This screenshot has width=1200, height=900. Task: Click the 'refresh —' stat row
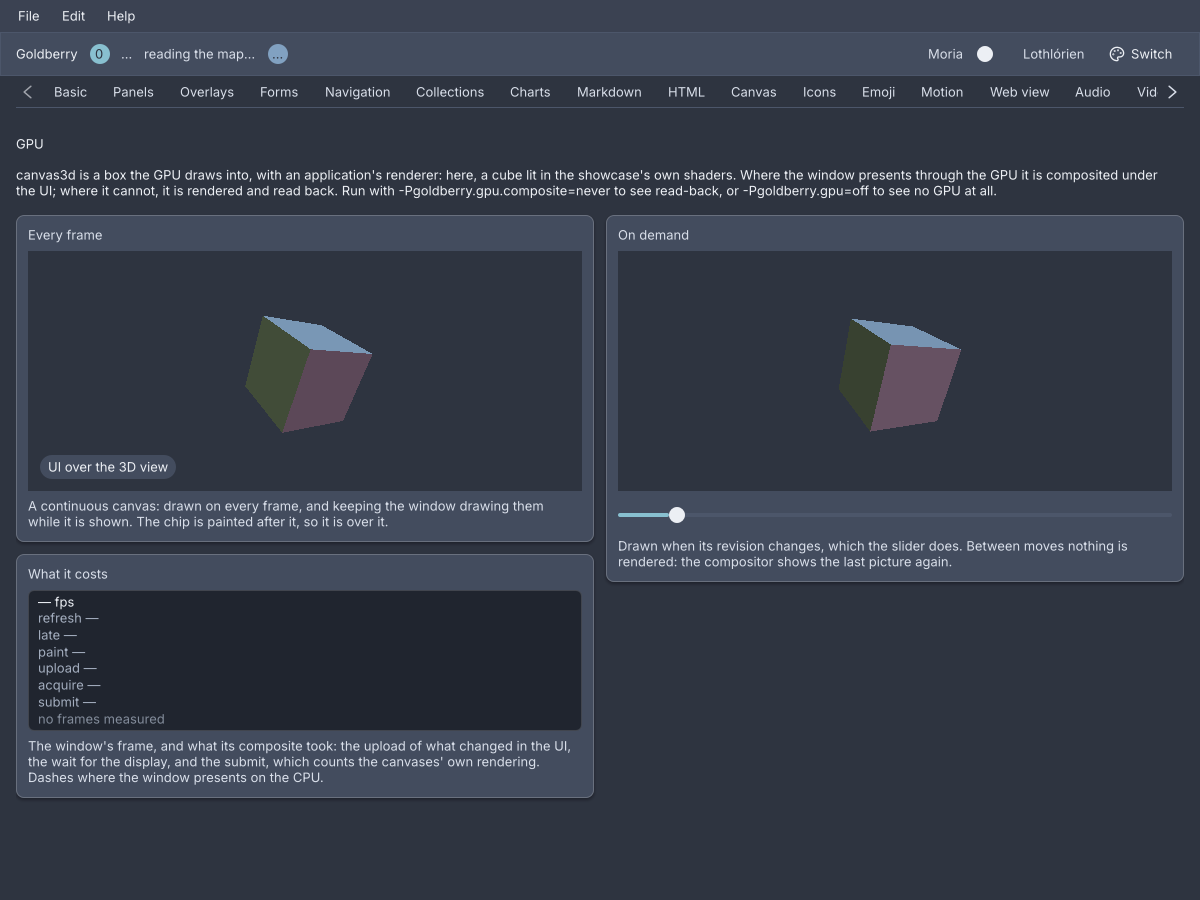click(68, 618)
